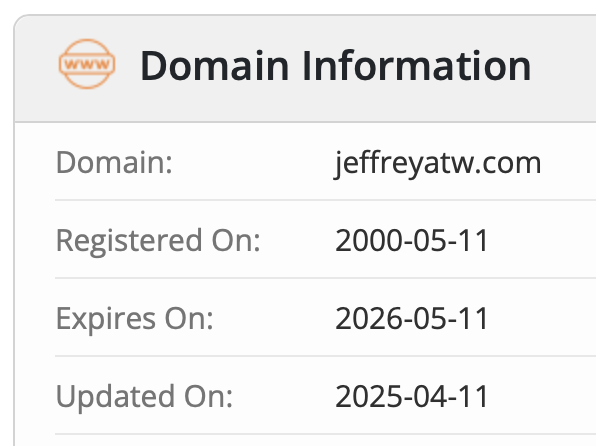Click the white margin above the panel
This screenshot has width=596, height=446.
[298, 6]
